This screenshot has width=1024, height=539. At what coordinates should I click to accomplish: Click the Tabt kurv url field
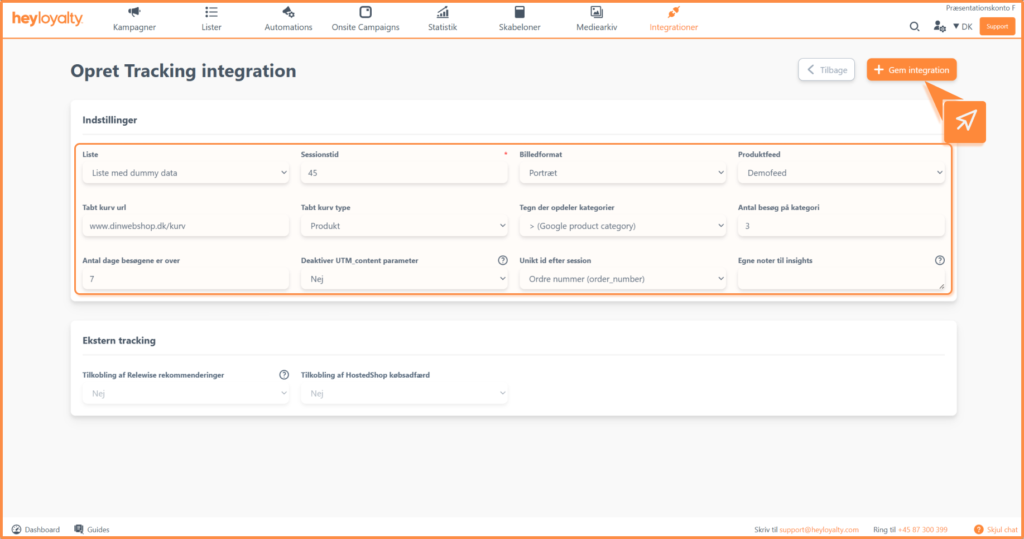pyautogui.click(x=185, y=226)
